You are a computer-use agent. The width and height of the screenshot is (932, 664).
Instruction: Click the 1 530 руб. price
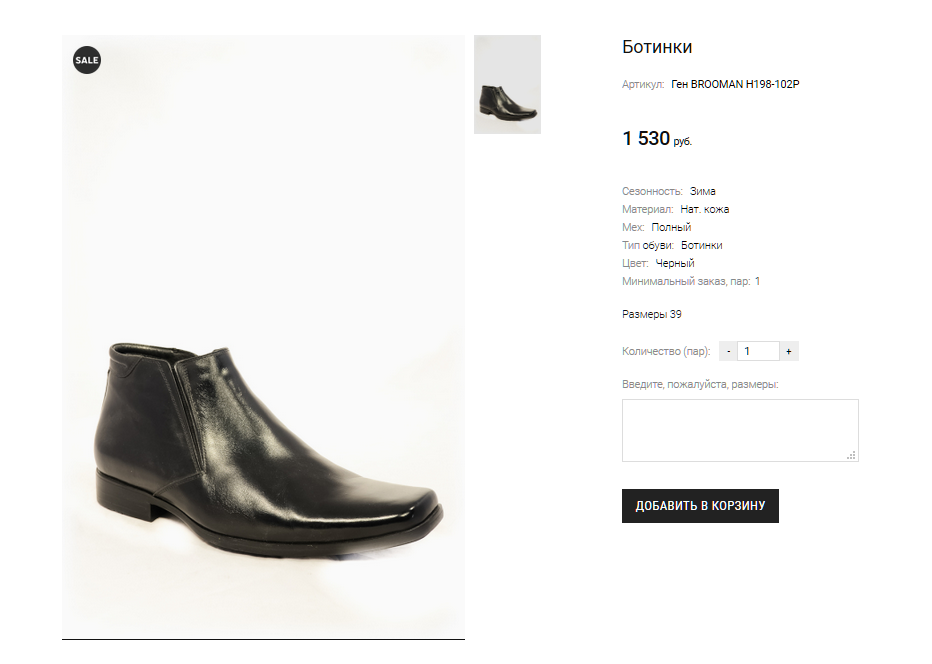tap(657, 139)
